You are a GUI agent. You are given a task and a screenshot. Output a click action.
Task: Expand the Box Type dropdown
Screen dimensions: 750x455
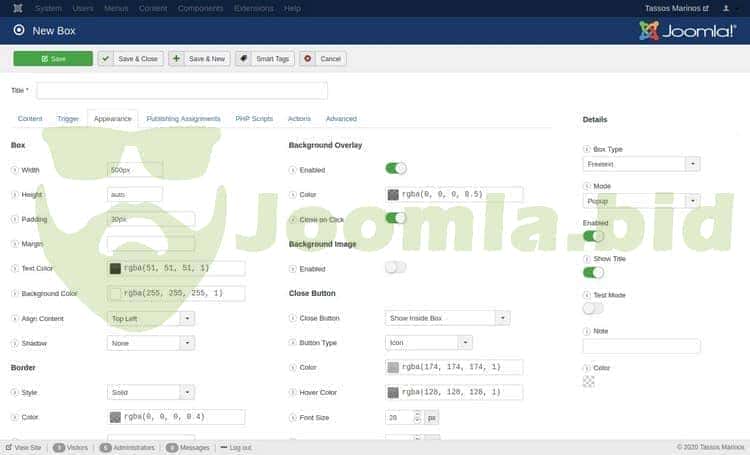(x=642, y=164)
